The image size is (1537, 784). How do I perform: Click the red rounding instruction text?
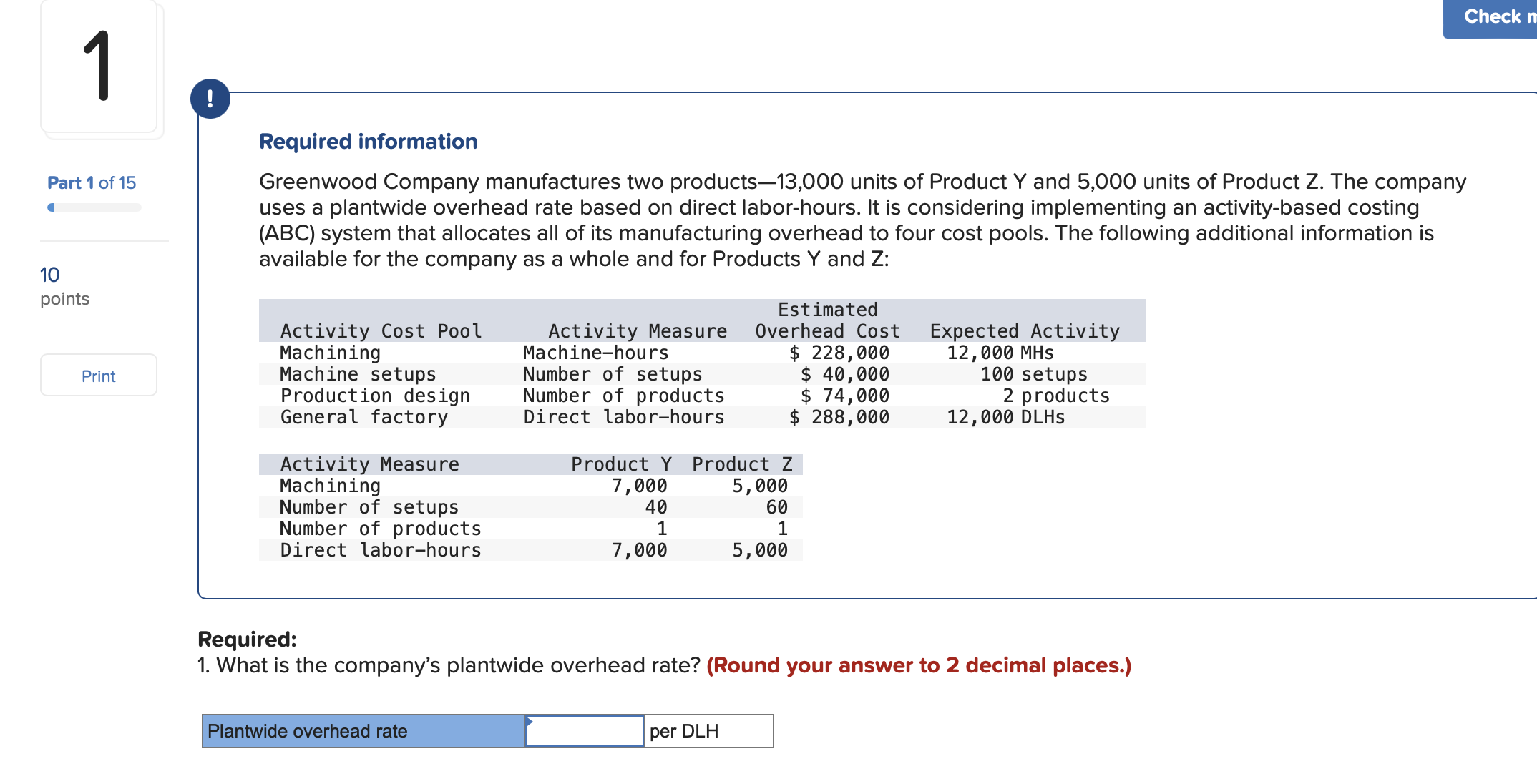918,665
